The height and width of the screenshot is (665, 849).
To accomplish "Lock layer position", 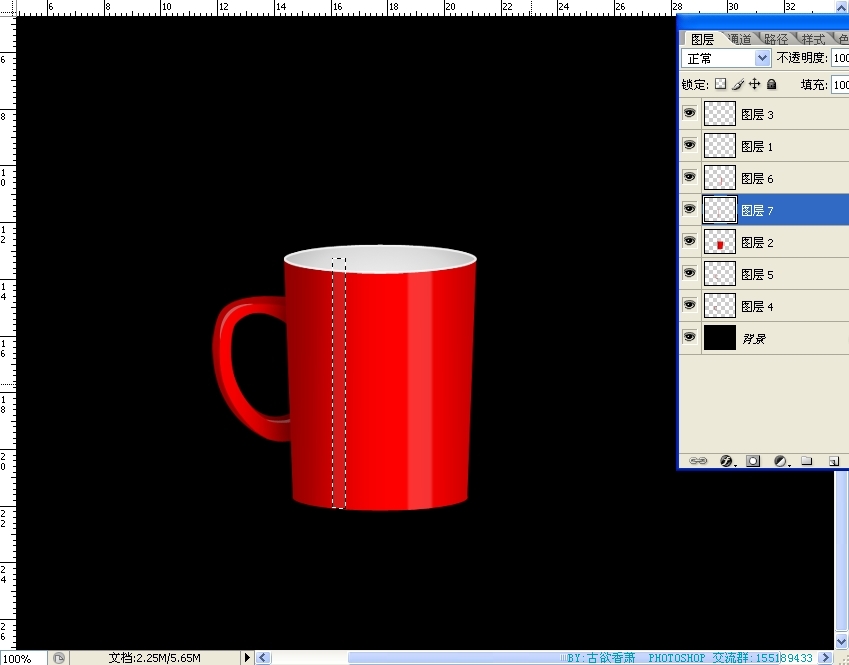I will pyautogui.click(x=755, y=85).
